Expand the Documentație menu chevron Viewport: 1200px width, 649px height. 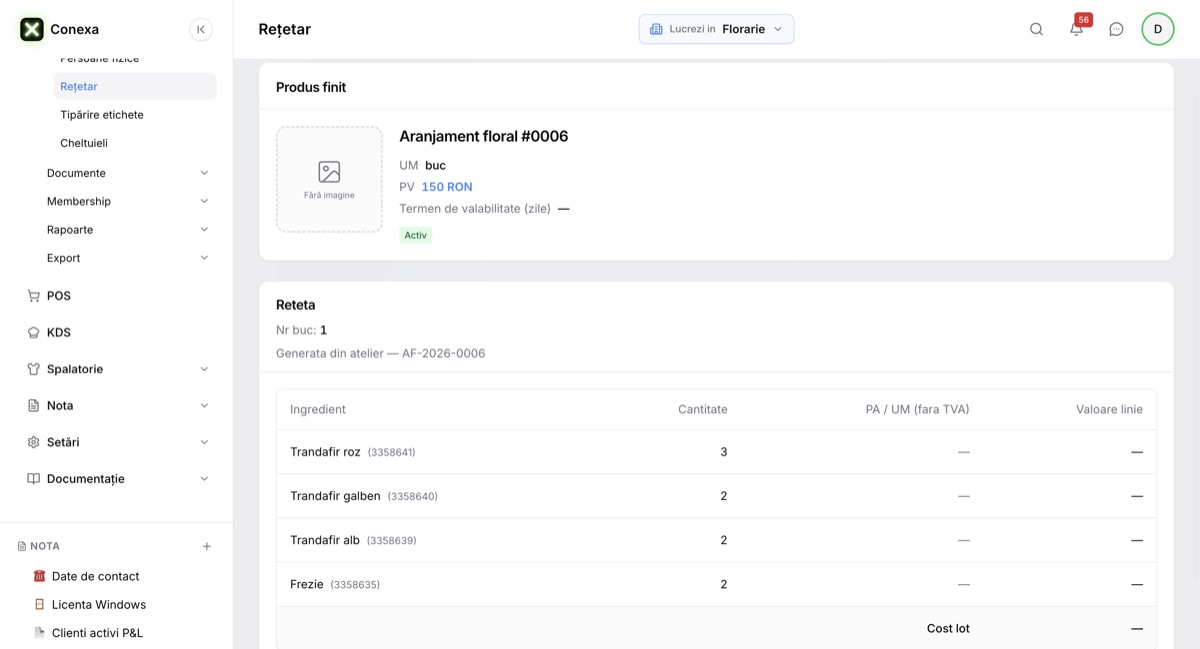tap(204, 479)
